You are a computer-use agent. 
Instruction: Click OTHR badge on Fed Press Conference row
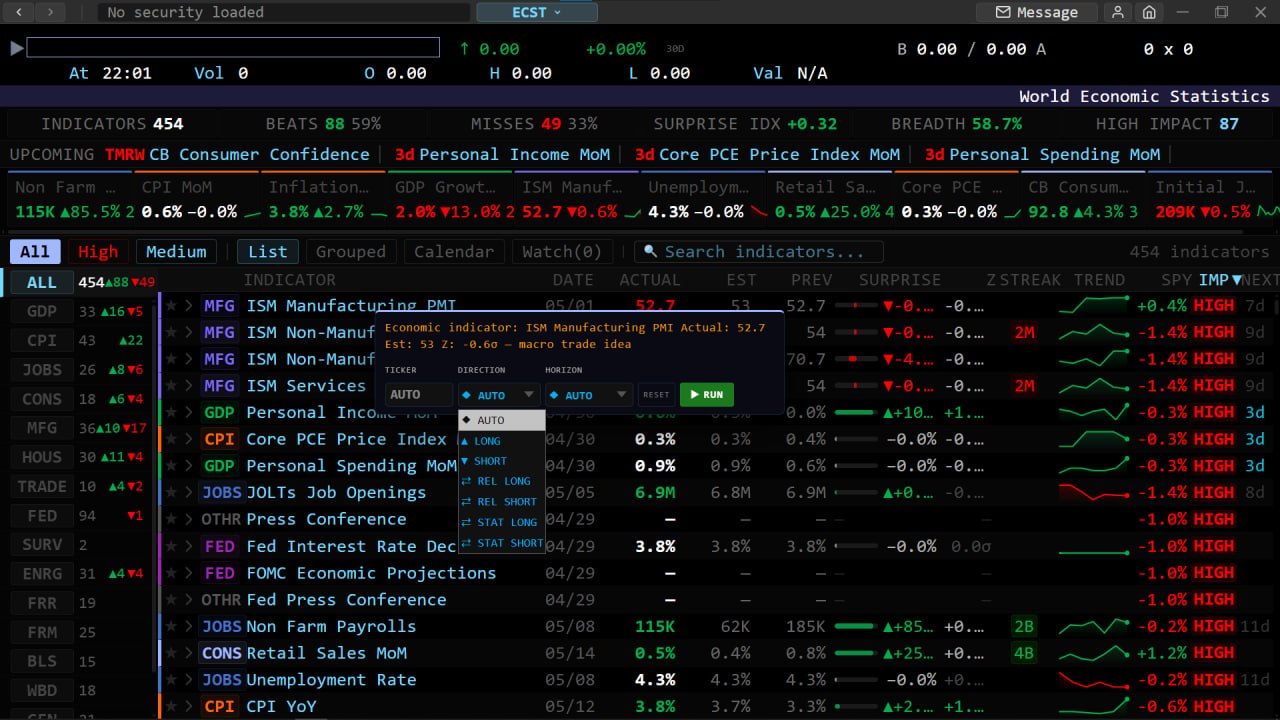pos(221,600)
